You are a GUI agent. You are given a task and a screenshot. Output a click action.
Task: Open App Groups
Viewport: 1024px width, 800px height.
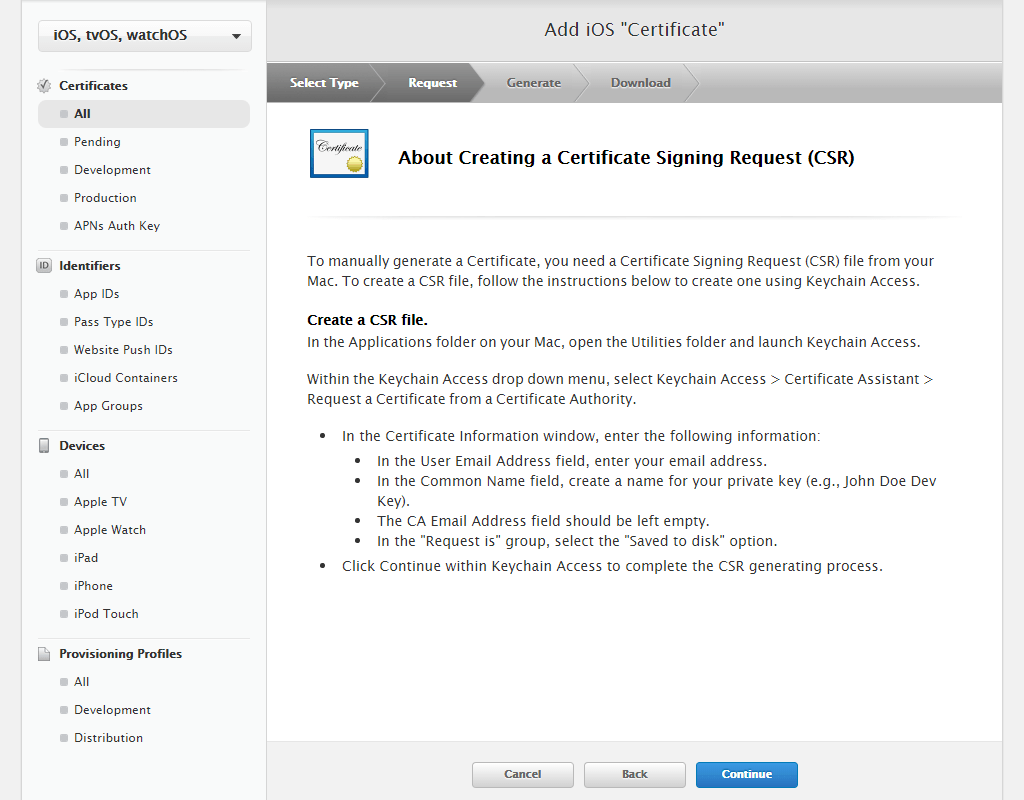(108, 406)
